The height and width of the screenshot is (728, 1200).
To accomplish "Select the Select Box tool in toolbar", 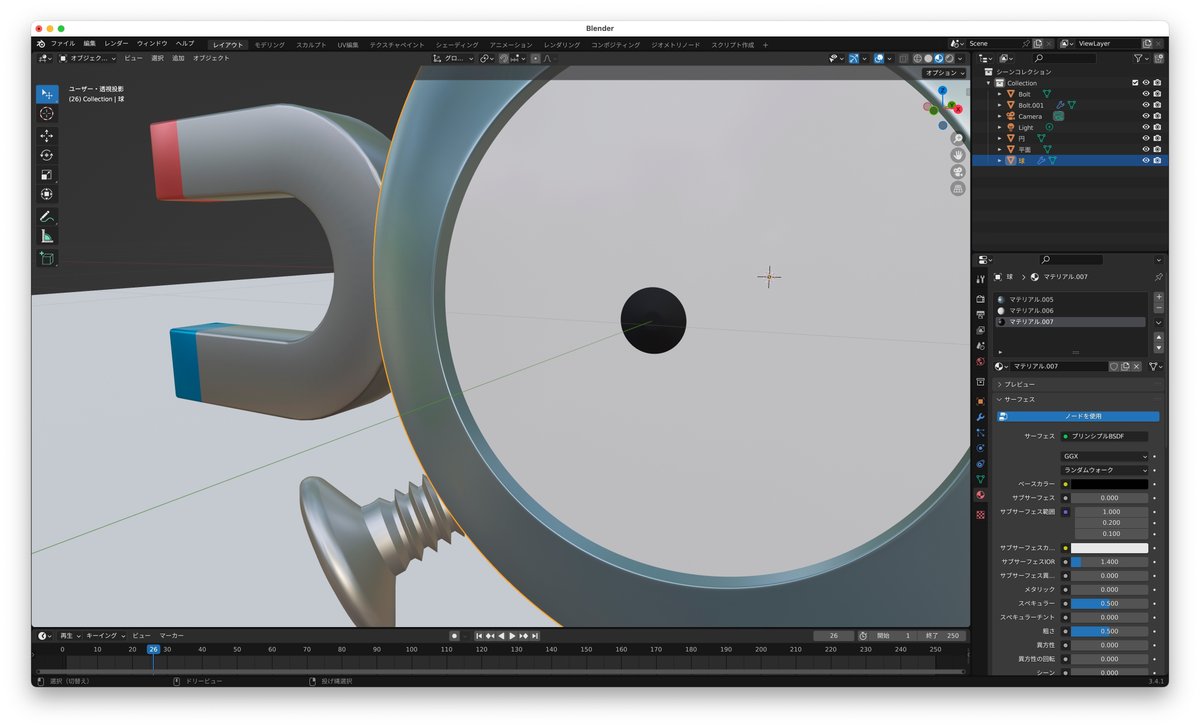I will click(47, 94).
